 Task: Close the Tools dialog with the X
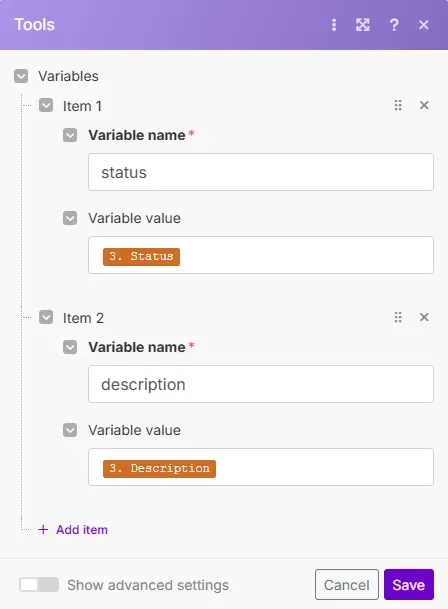[424, 25]
